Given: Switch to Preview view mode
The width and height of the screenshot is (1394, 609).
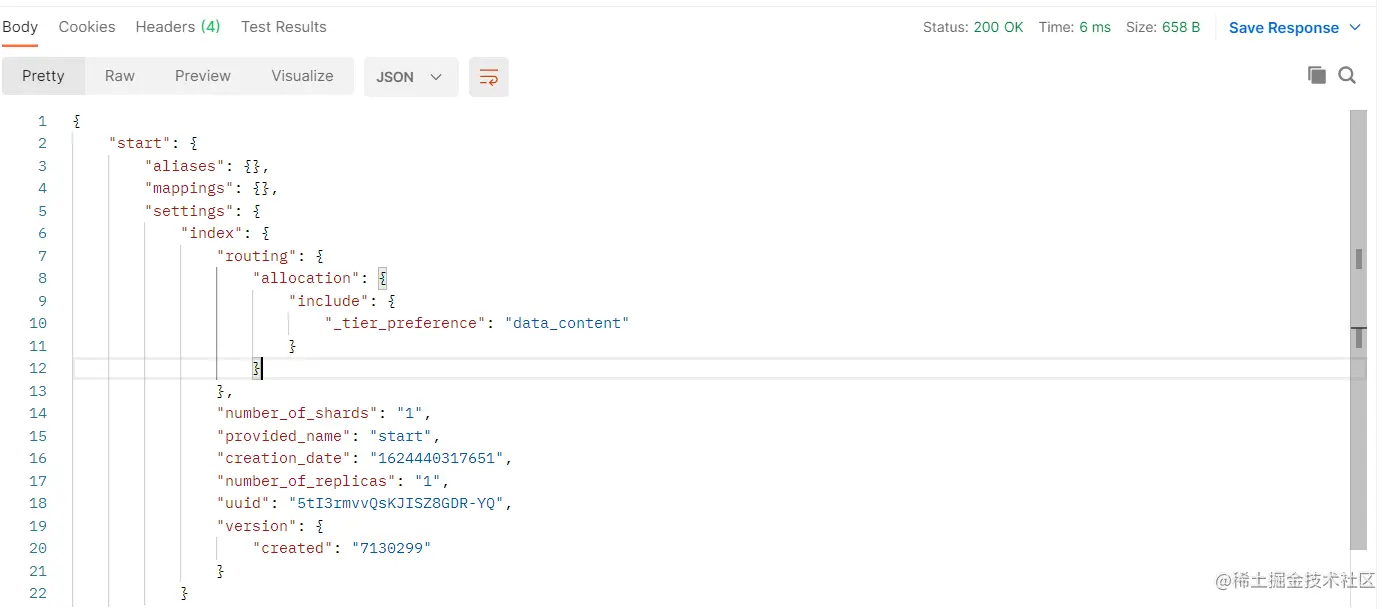Looking at the screenshot, I should pyautogui.click(x=203, y=76).
